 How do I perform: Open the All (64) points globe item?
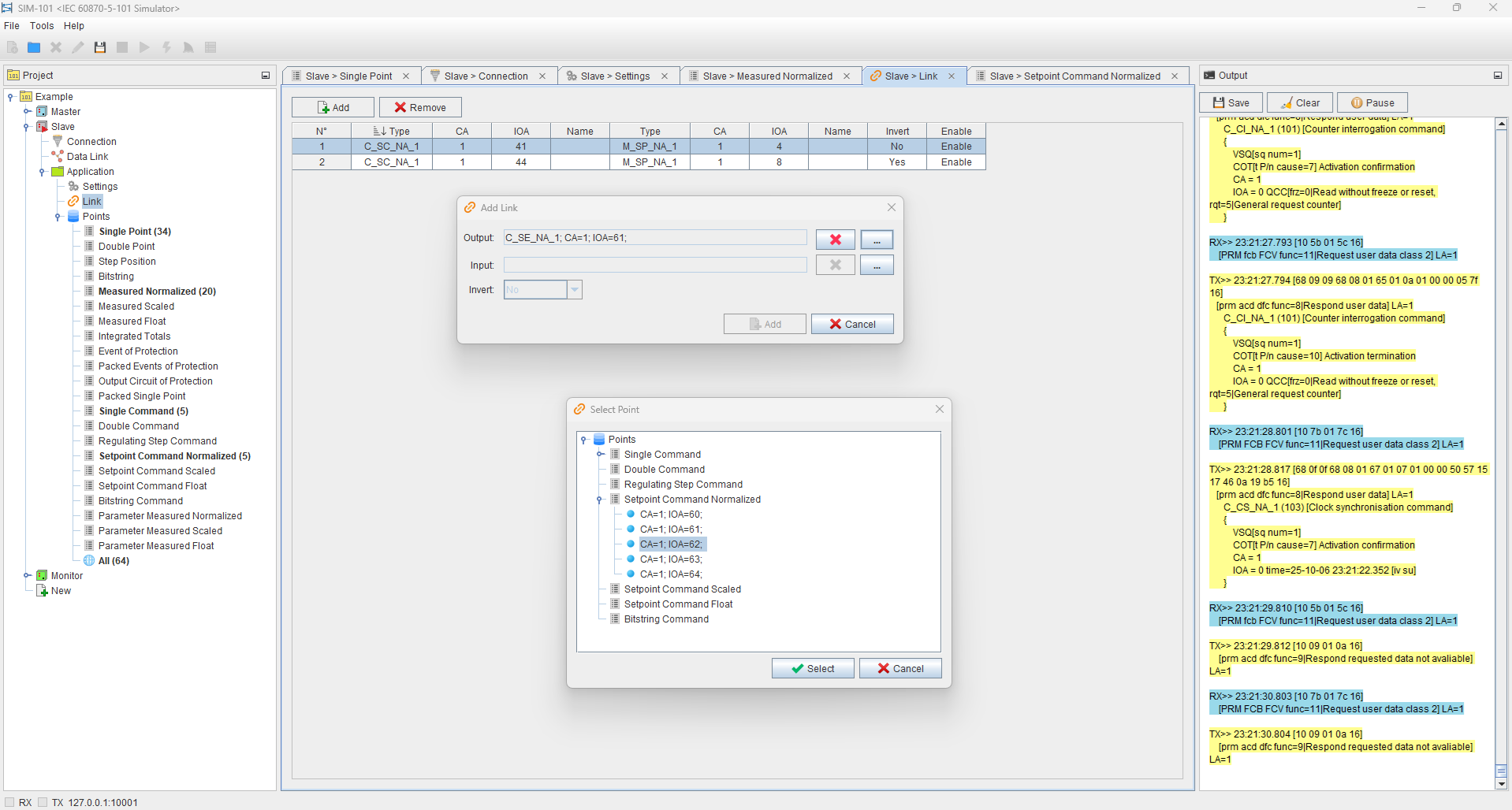[x=89, y=561]
